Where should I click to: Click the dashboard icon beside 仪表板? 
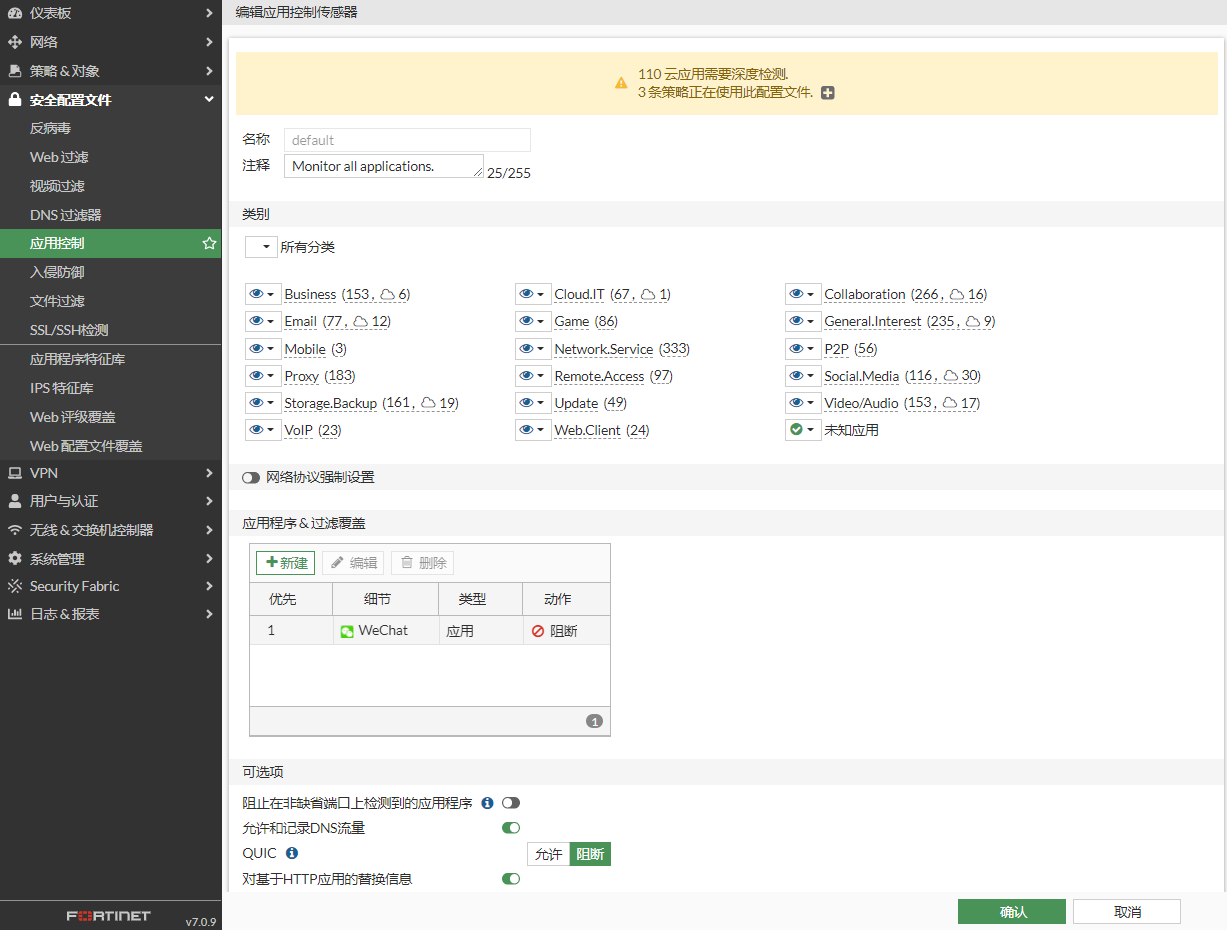point(15,13)
